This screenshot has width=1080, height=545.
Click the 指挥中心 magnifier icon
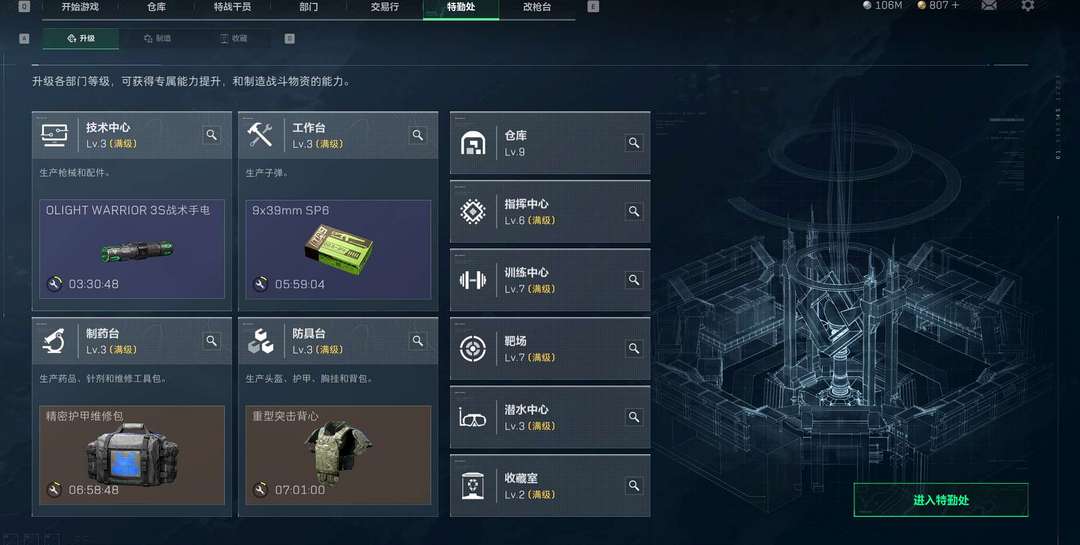point(634,211)
